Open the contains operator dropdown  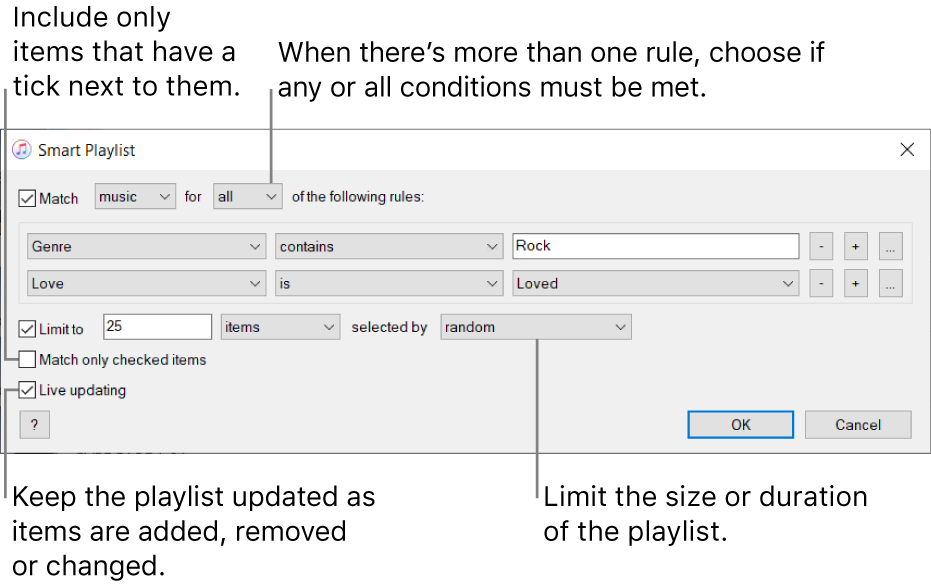pos(388,246)
